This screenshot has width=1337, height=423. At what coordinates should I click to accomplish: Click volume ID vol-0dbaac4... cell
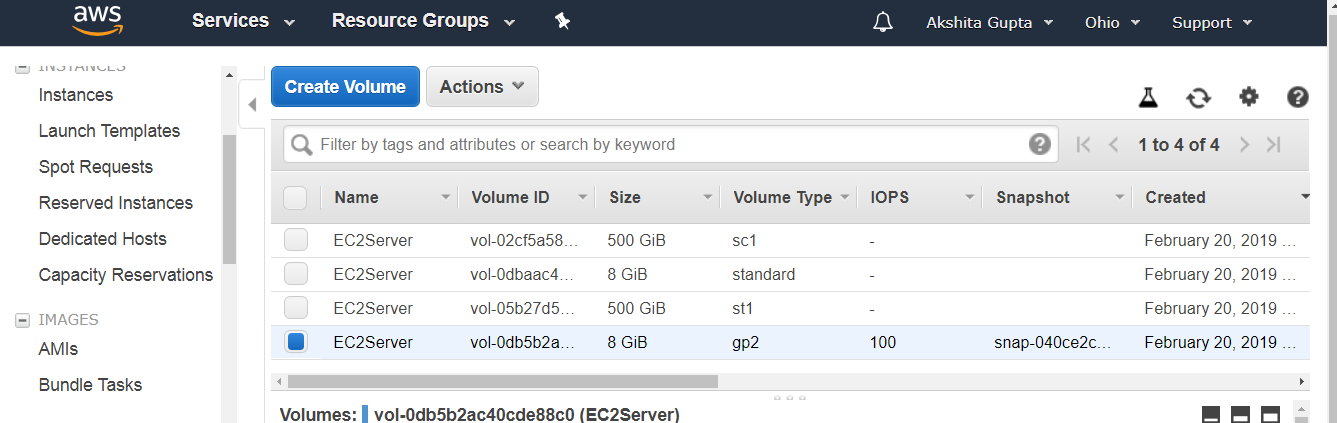point(521,274)
